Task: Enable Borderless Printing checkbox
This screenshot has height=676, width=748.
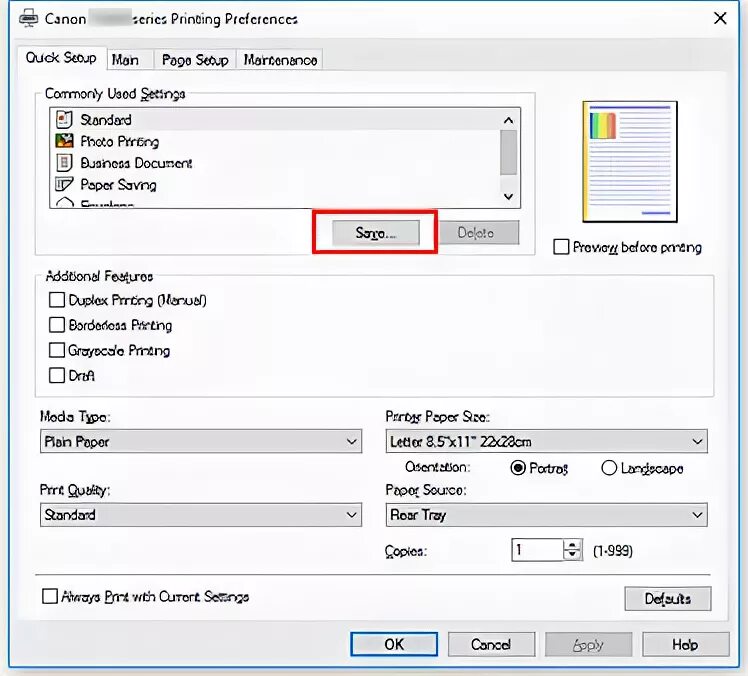Action: 57,325
